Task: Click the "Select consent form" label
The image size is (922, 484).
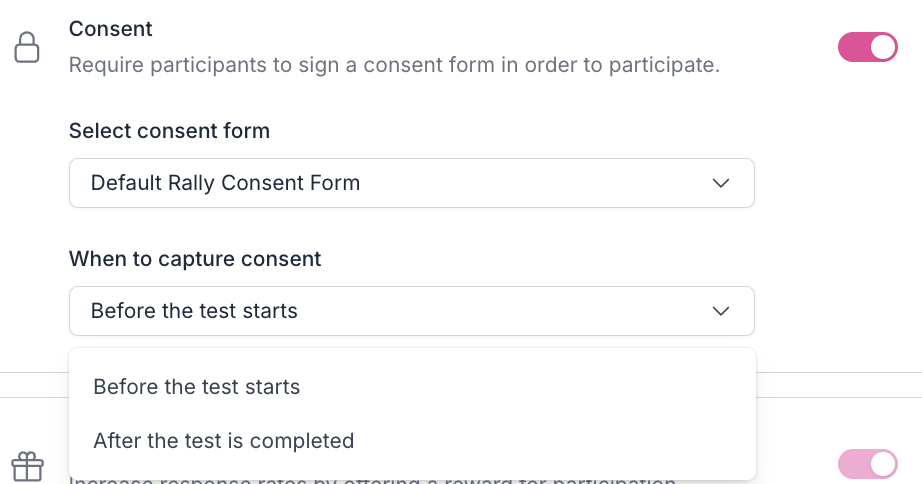Action: tap(169, 131)
